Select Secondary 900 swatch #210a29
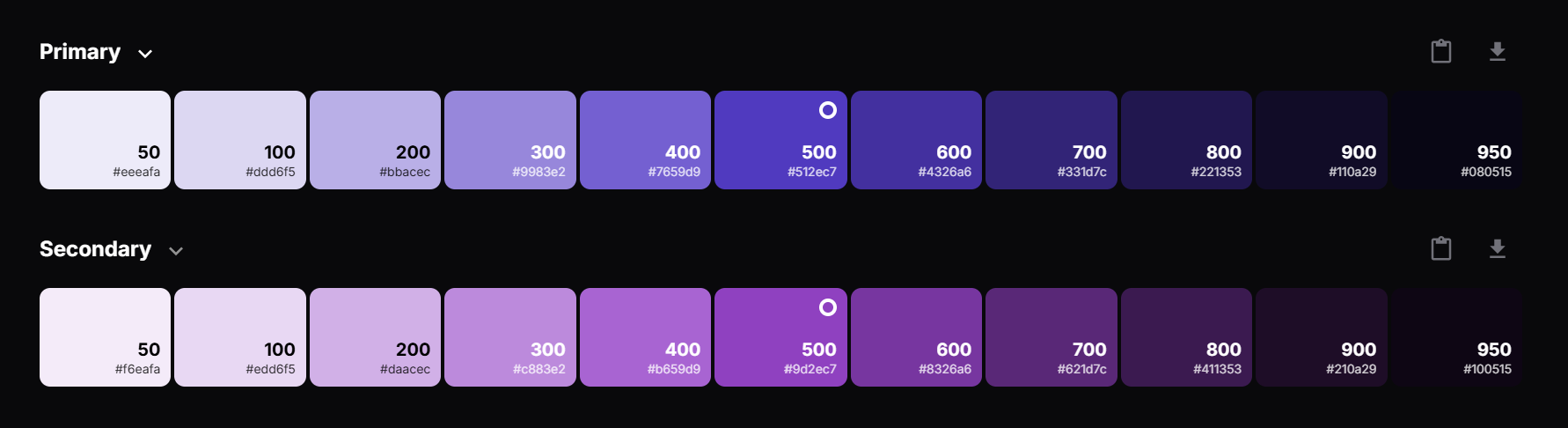 (x=1322, y=337)
